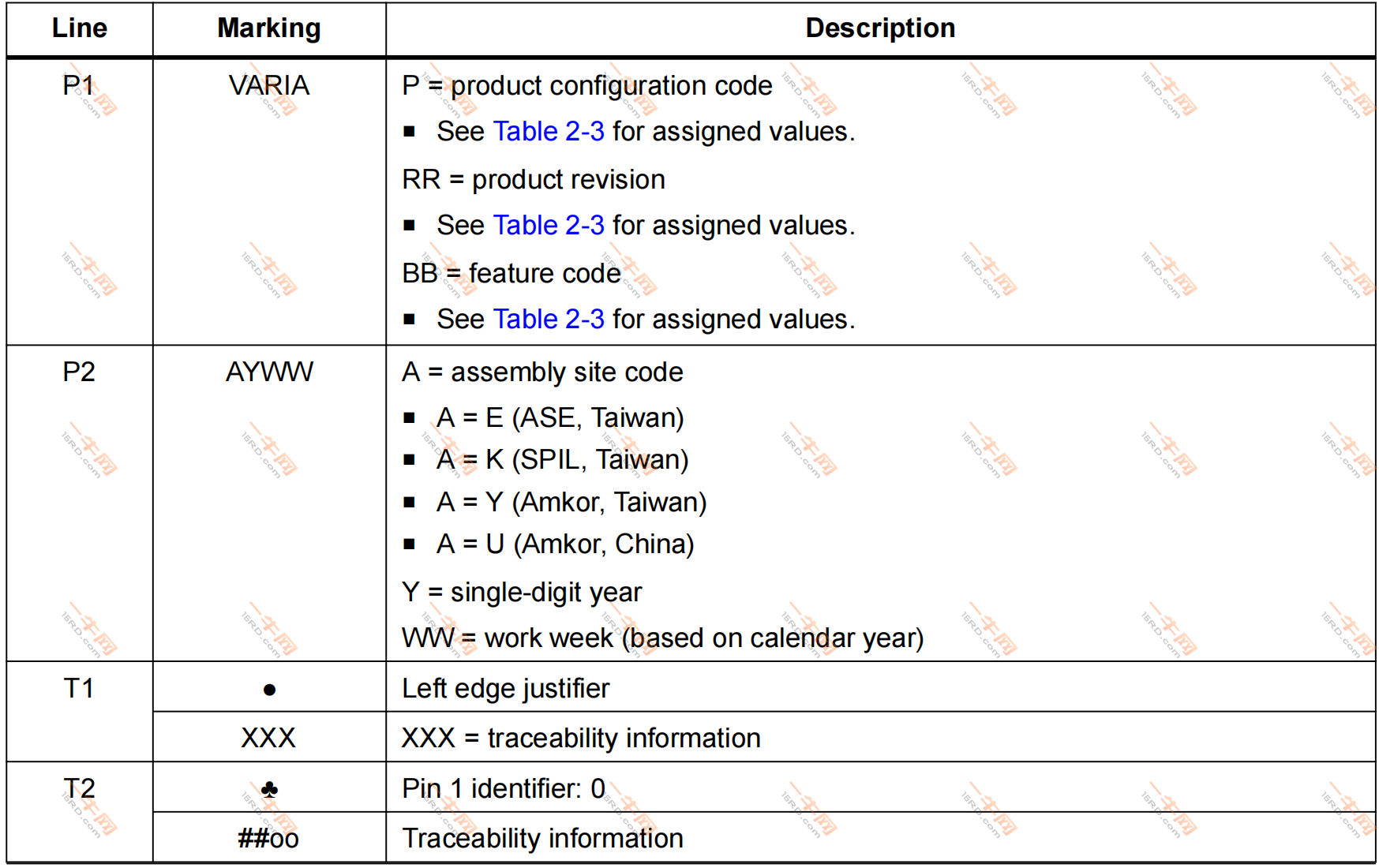Click the black dot marking in the T1 row
1379x868 pixels.
point(269,690)
